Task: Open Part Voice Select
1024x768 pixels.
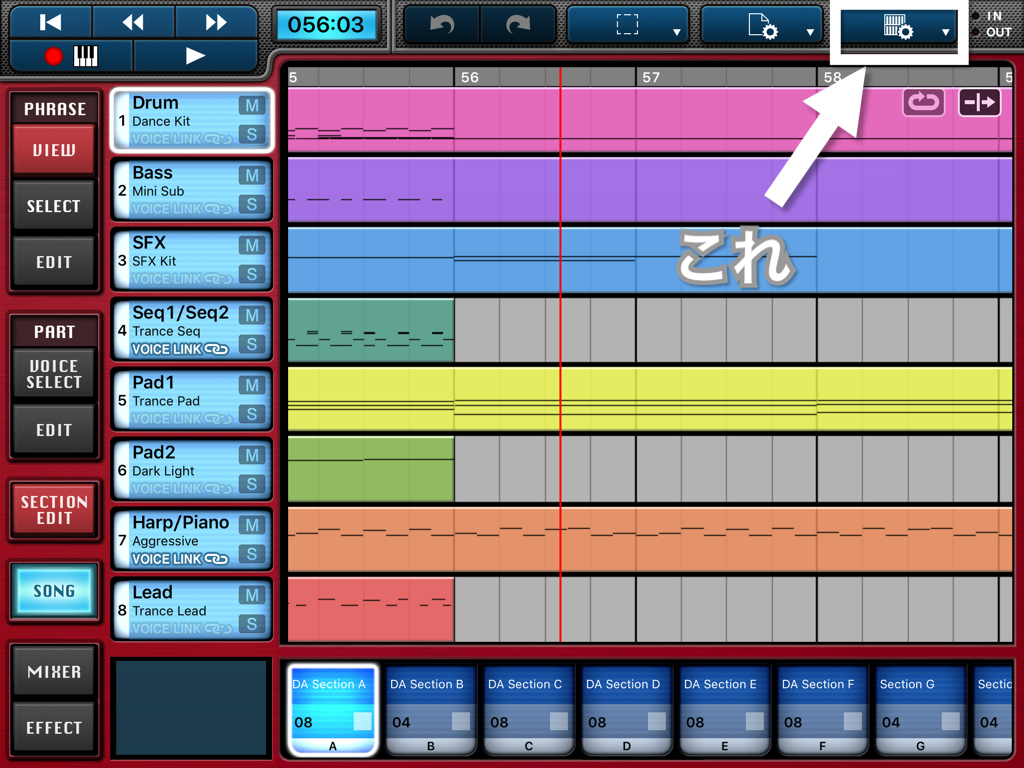Action: point(54,374)
